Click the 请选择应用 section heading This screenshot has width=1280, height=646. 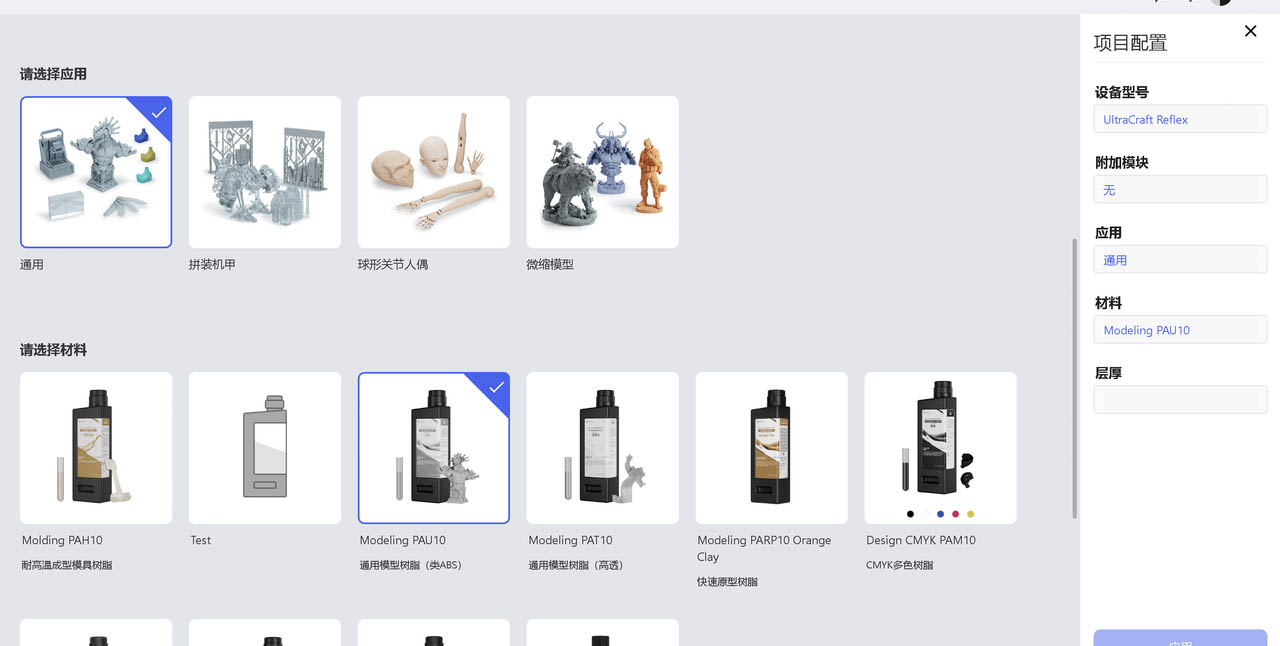(54, 74)
